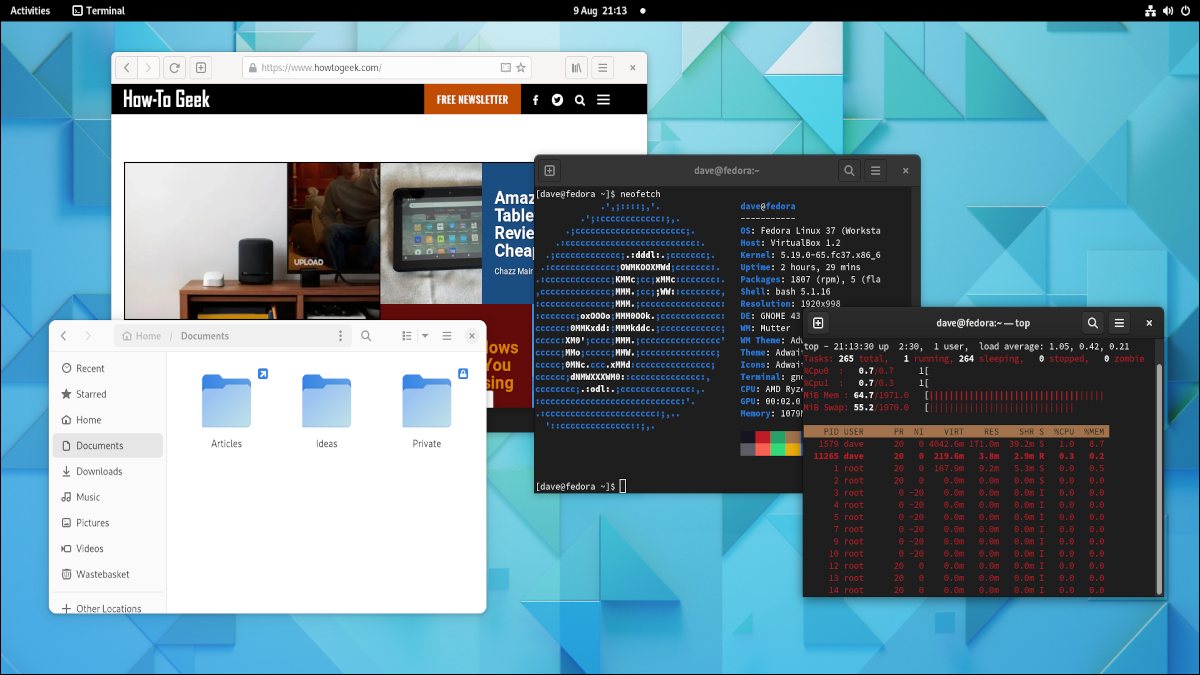Click the Amazon tablet article photo

point(431,233)
